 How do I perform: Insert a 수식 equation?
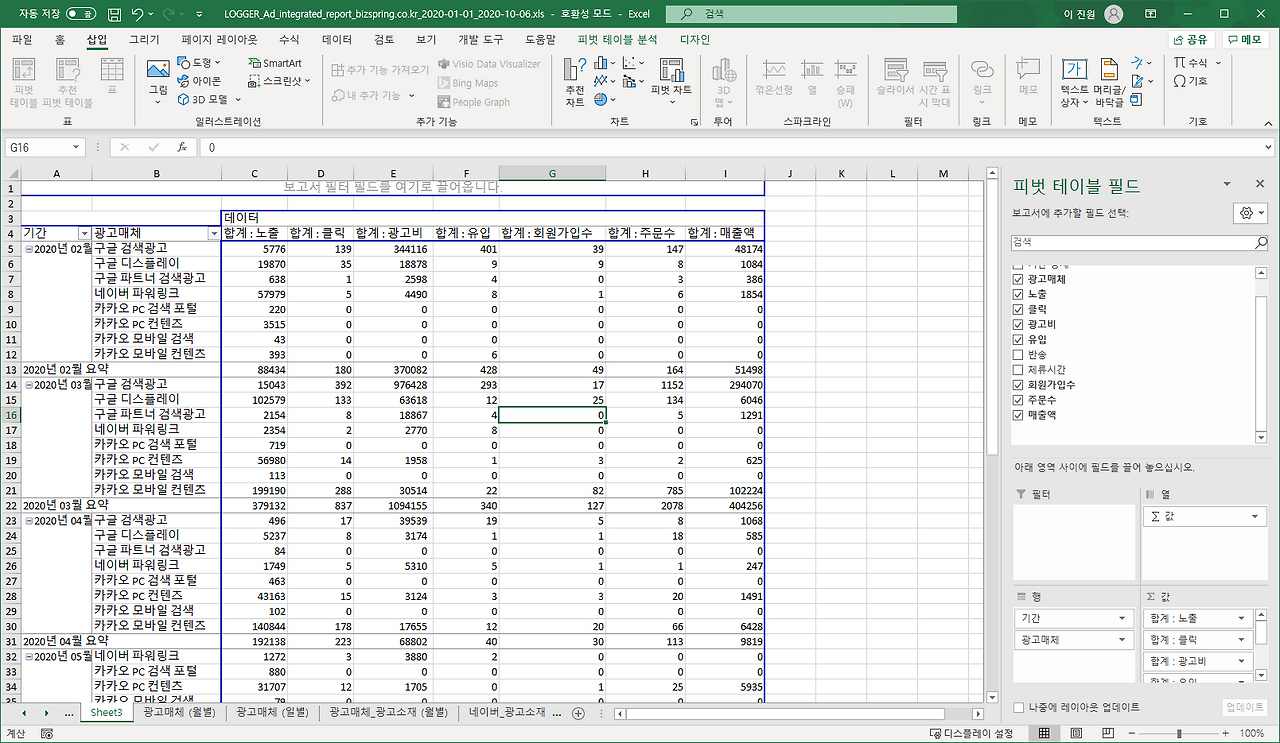tap(1196, 63)
